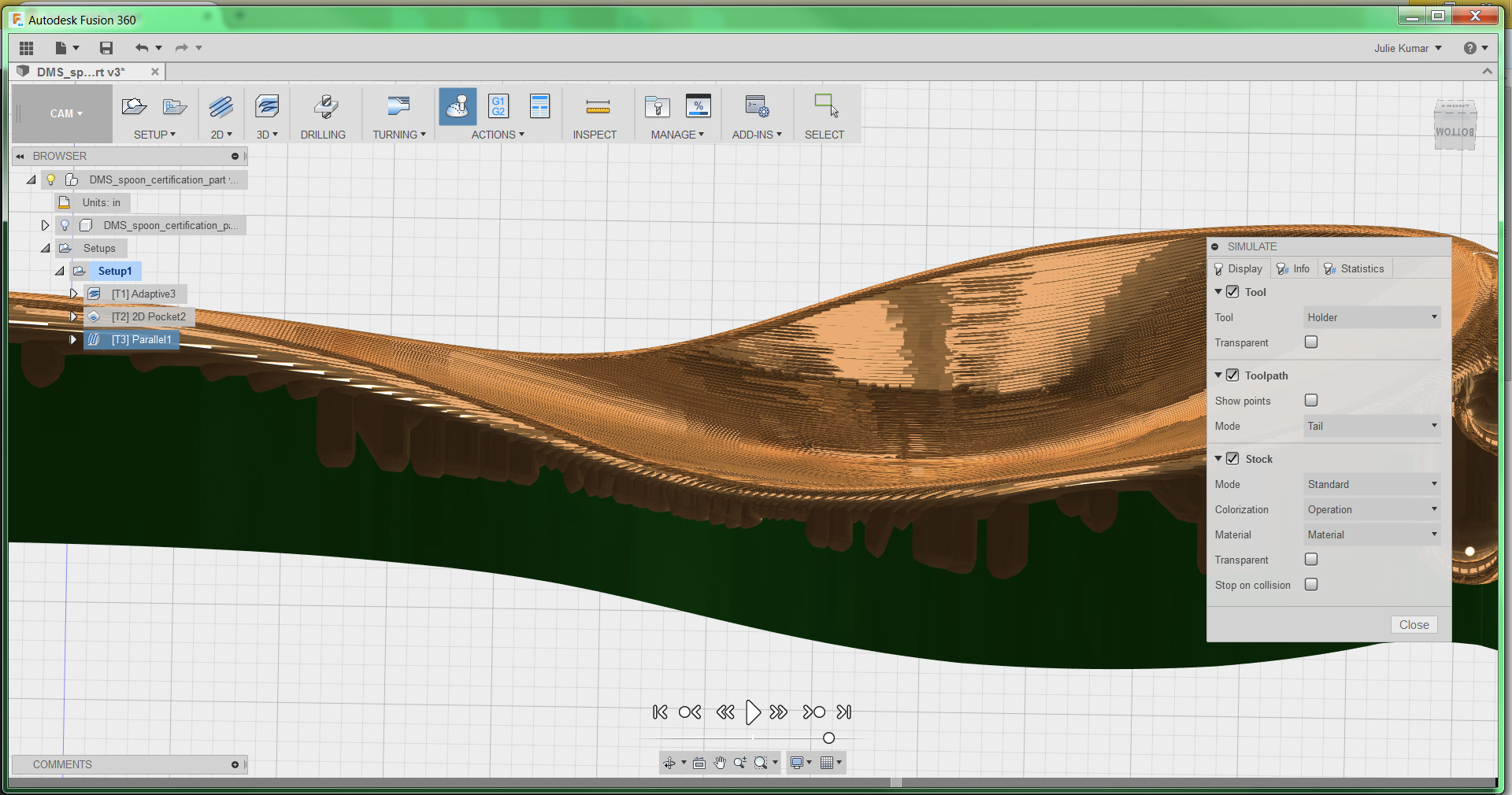Image resolution: width=1512 pixels, height=795 pixels.
Task: Open the data panel grid icon
Action: pyautogui.click(x=26, y=48)
